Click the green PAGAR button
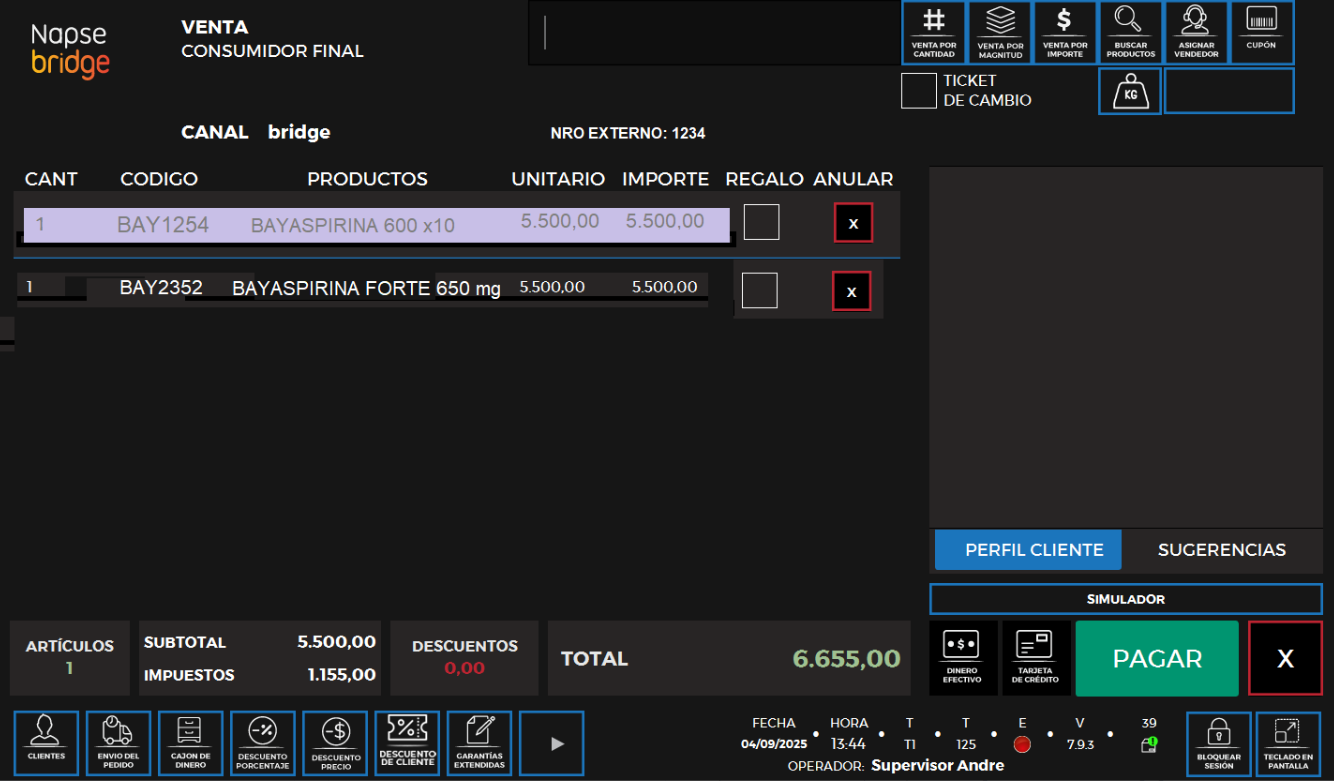The image size is (1334, 781). coord(1157,658)
